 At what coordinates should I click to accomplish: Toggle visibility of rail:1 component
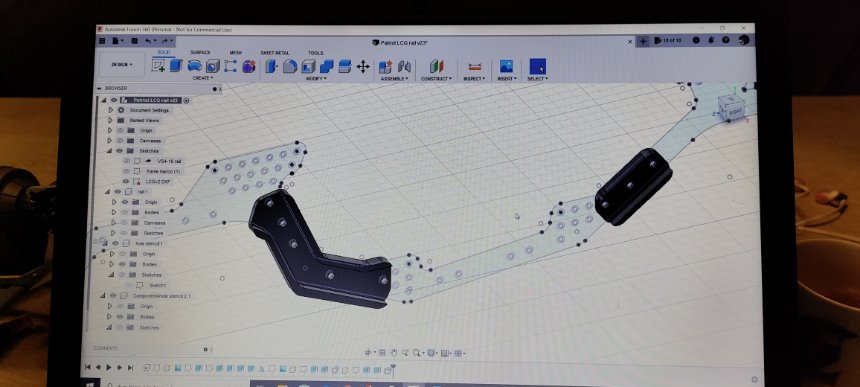coord(117,192)
